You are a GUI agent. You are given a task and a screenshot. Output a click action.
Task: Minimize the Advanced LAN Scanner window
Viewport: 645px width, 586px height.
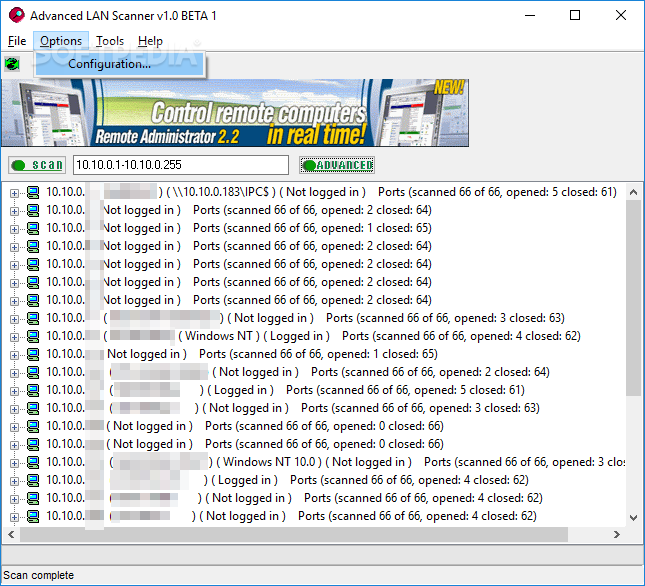point(530,16)
